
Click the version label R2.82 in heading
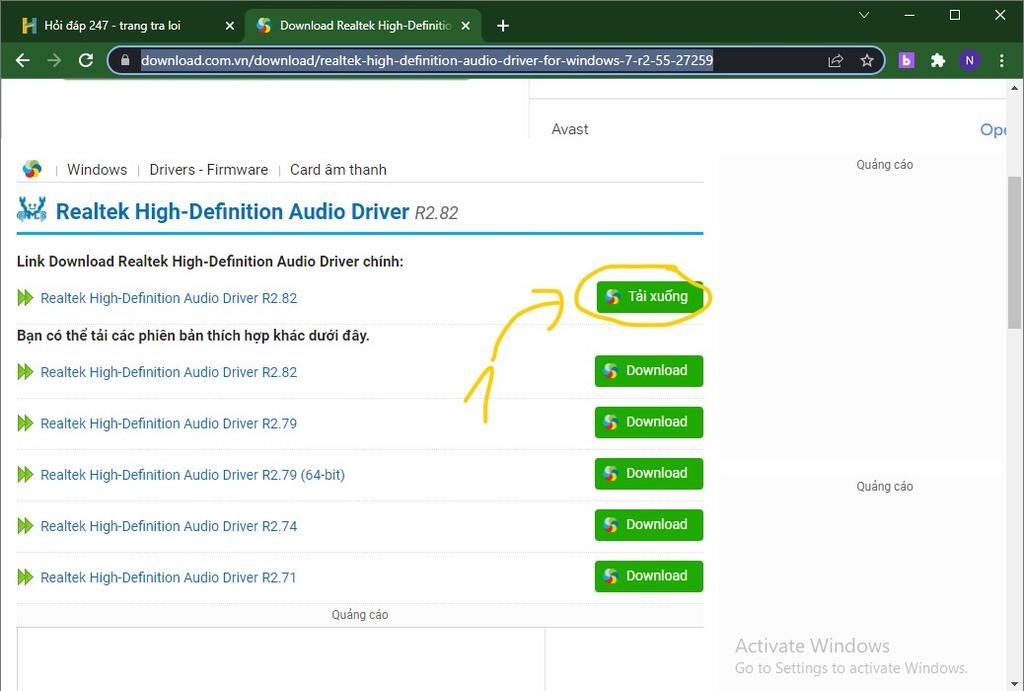436,213
